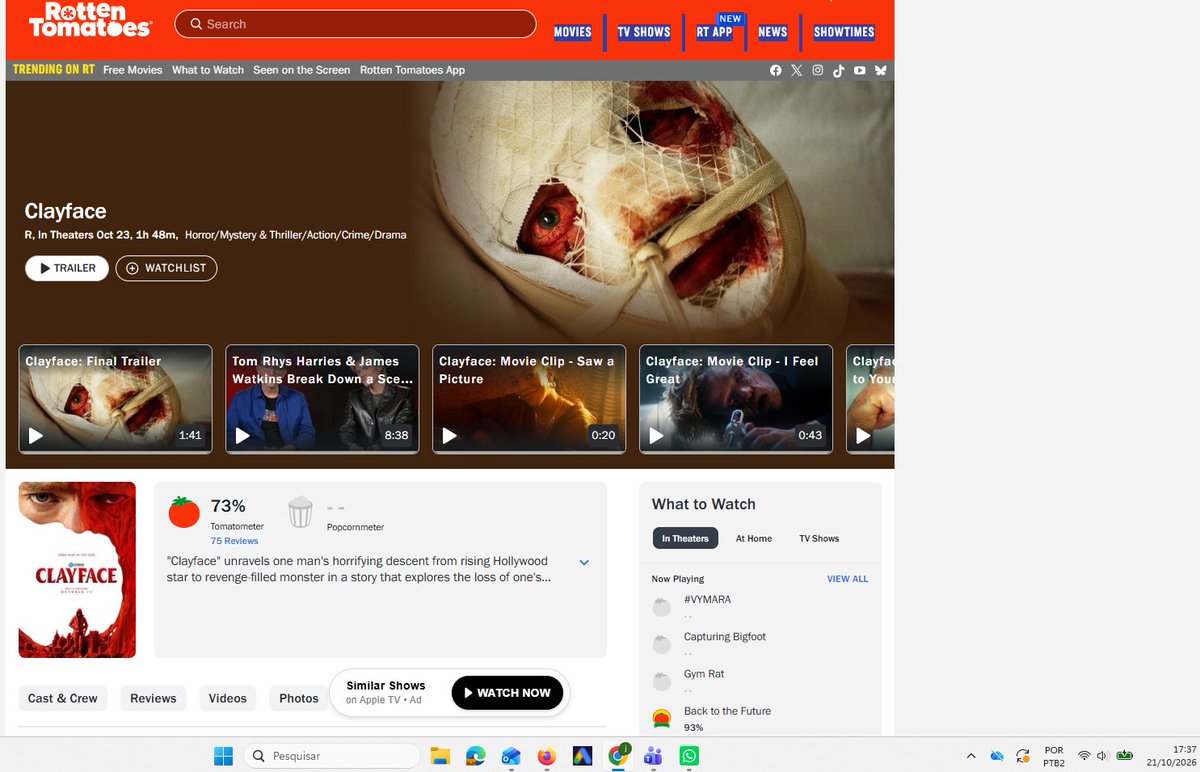This screenshot has height=772, width=1200.
Task: Open the Movies menu
Action: [x=573, y=32]
